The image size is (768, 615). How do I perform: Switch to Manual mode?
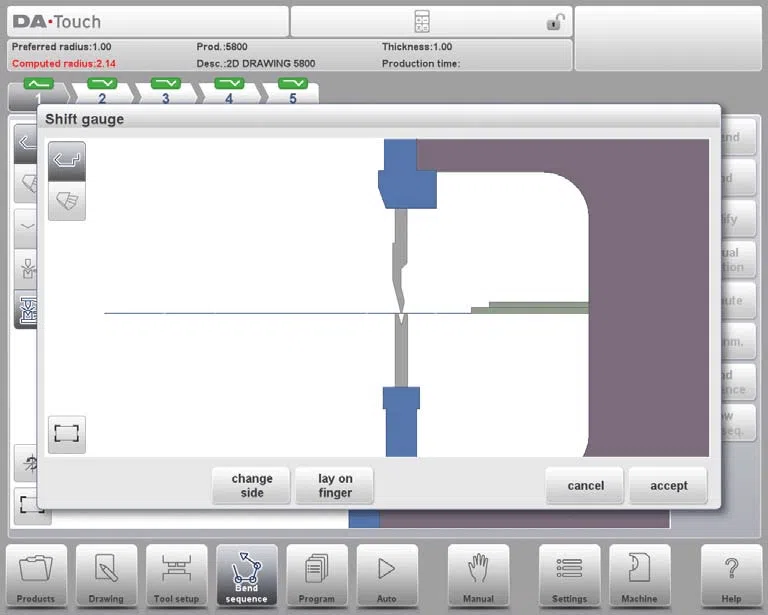478,576
